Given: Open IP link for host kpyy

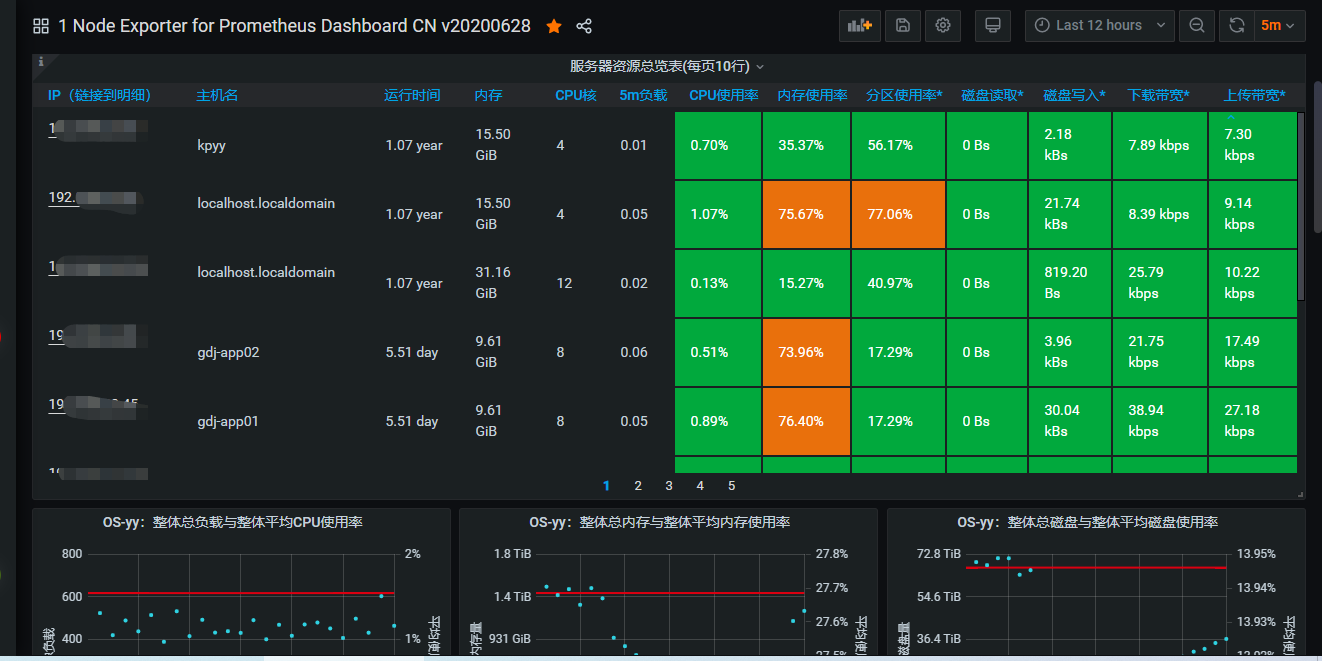Looking at the screenshot, I should point(98,128).
